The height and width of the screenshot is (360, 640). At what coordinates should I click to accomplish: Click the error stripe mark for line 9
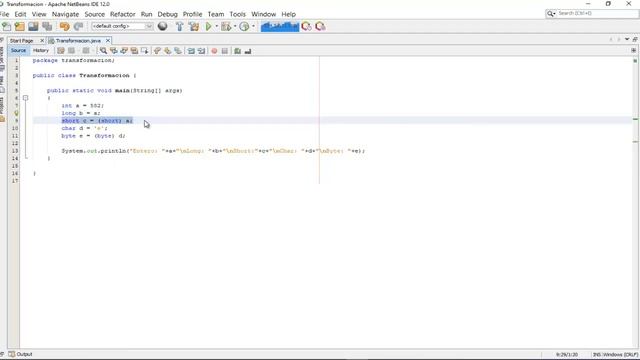[635, 119]
